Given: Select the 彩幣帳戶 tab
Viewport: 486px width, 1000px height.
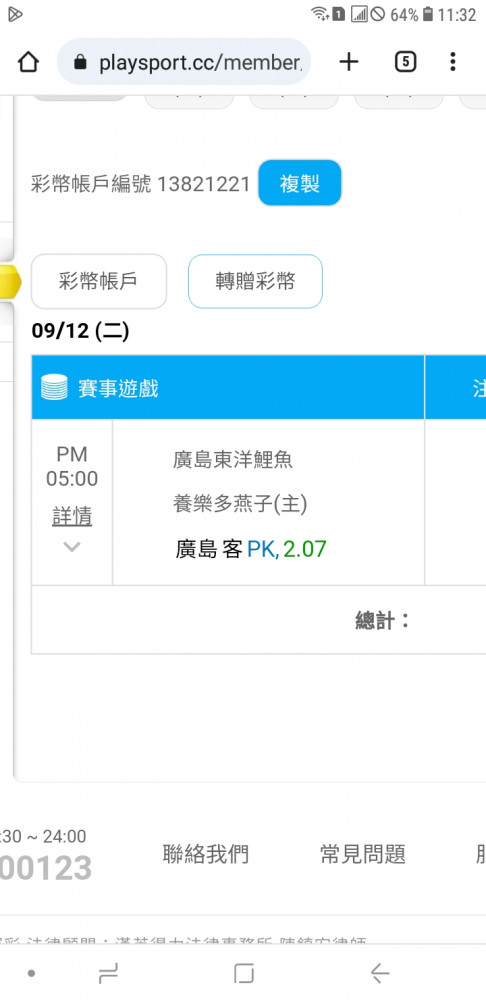Looking at the screenshot, I should tap(99, 281).
